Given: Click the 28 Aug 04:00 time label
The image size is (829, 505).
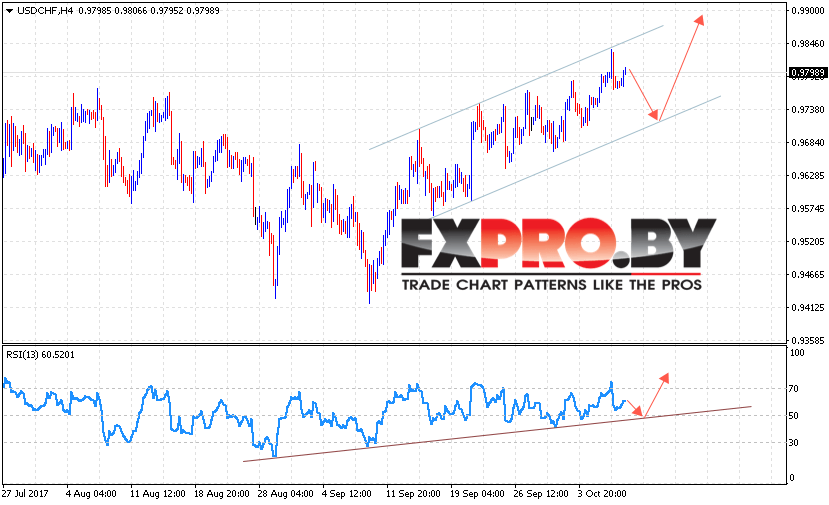Looking at the screenshot, I should (285, 493).
